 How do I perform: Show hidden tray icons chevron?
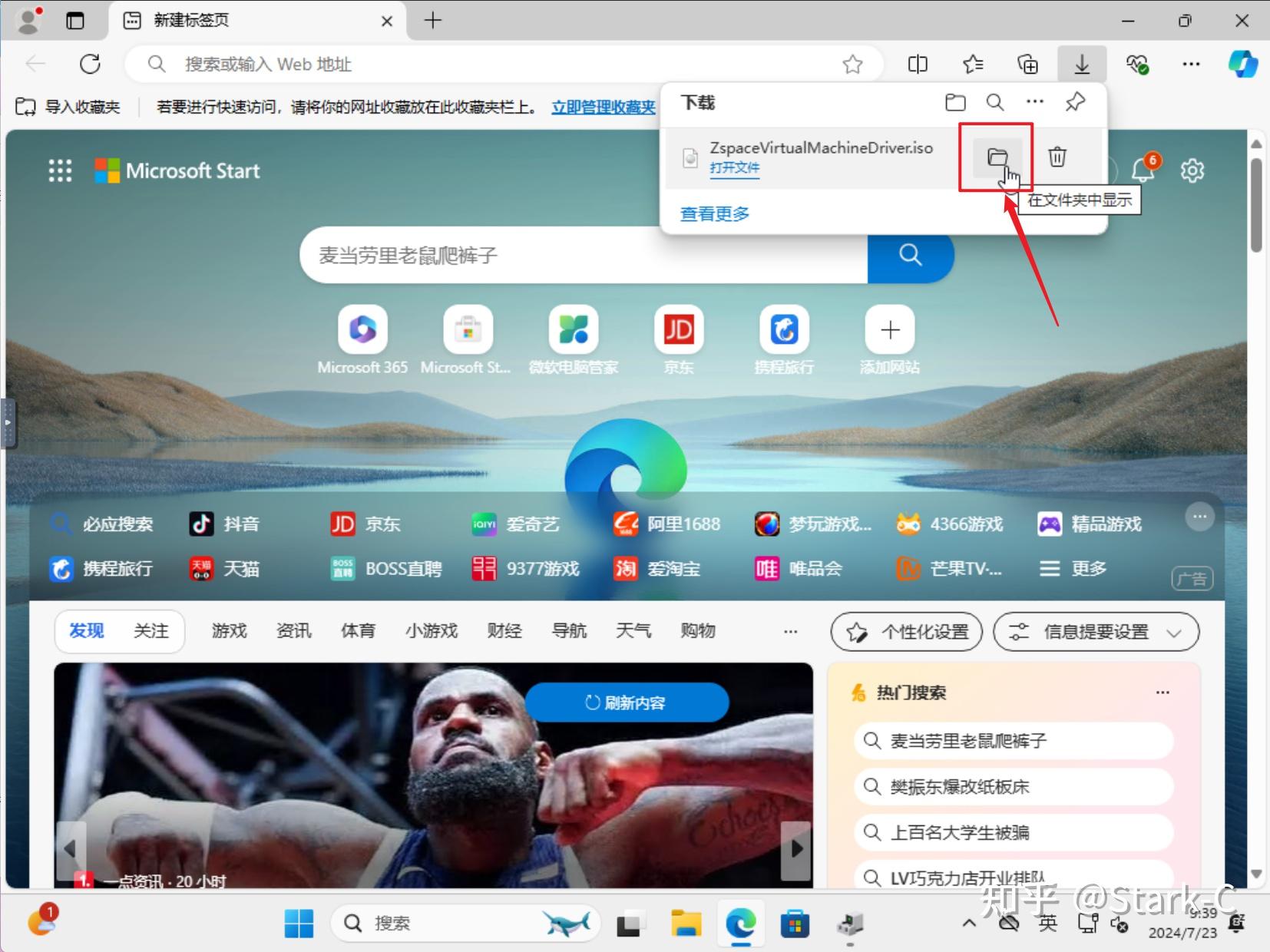point(970,923)
